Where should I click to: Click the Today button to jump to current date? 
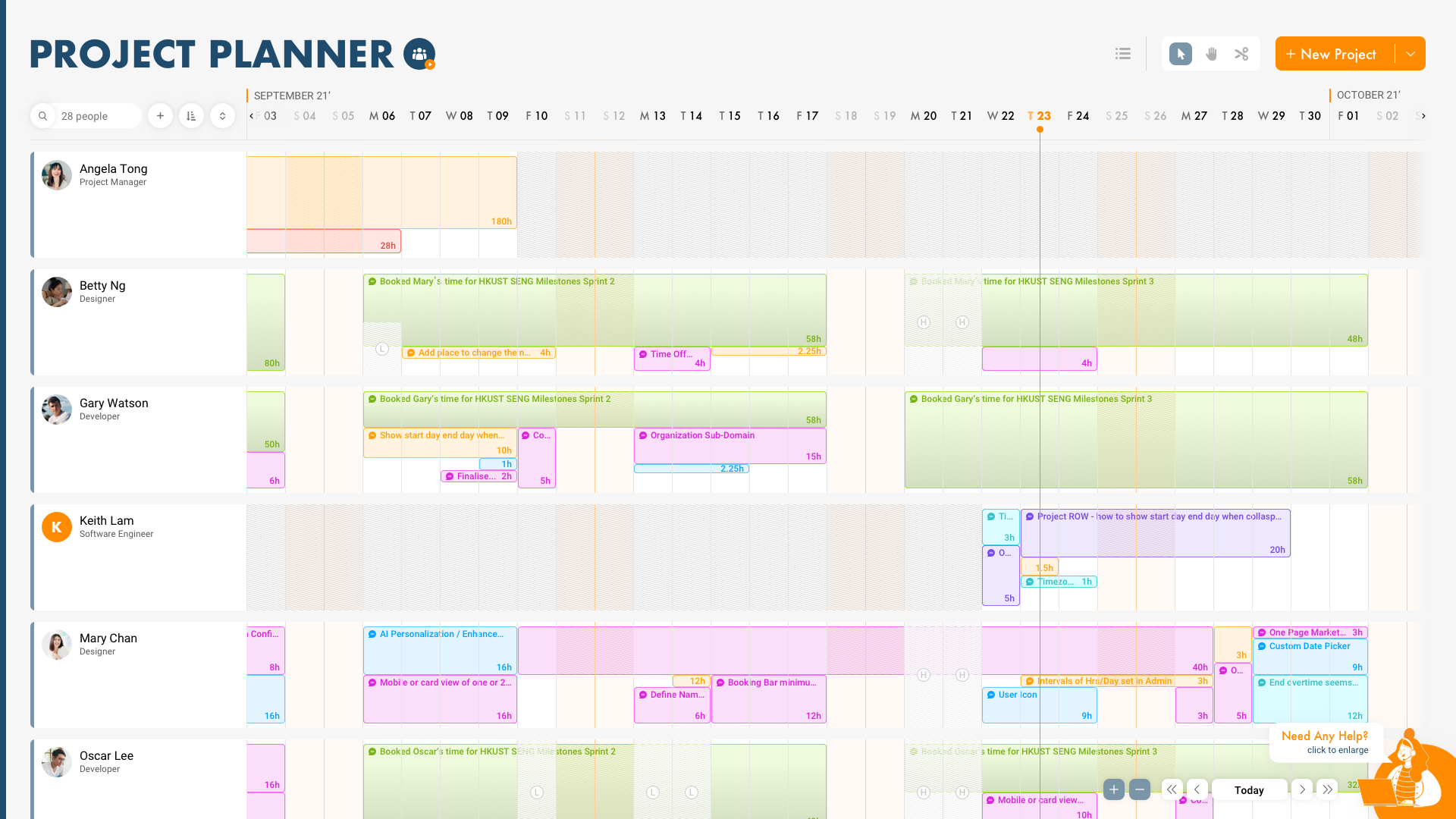pos(1249,790)
